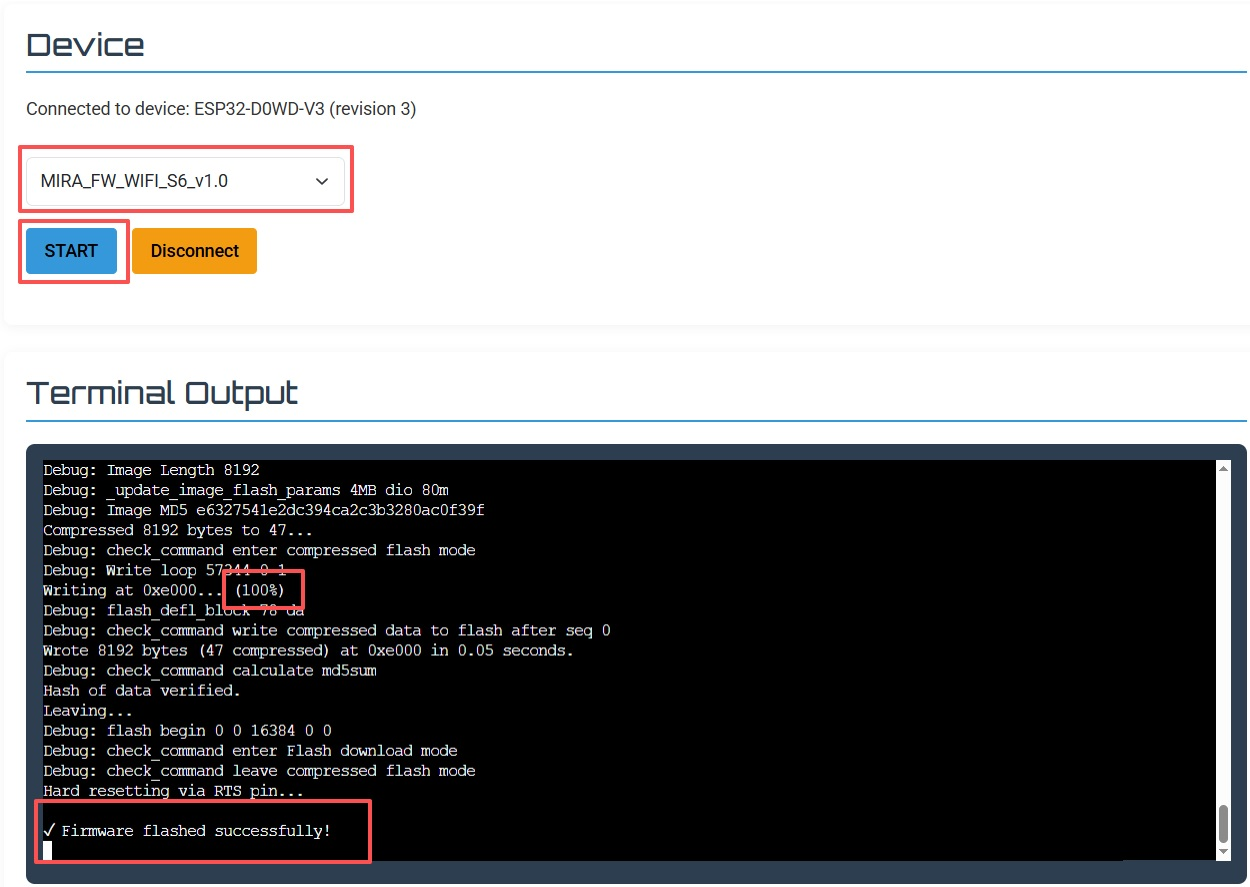The width and height of the screenshot is (1250, 887).
Task: Click the "Firmware flashed successfully!" message
Action: pos(196,831)
